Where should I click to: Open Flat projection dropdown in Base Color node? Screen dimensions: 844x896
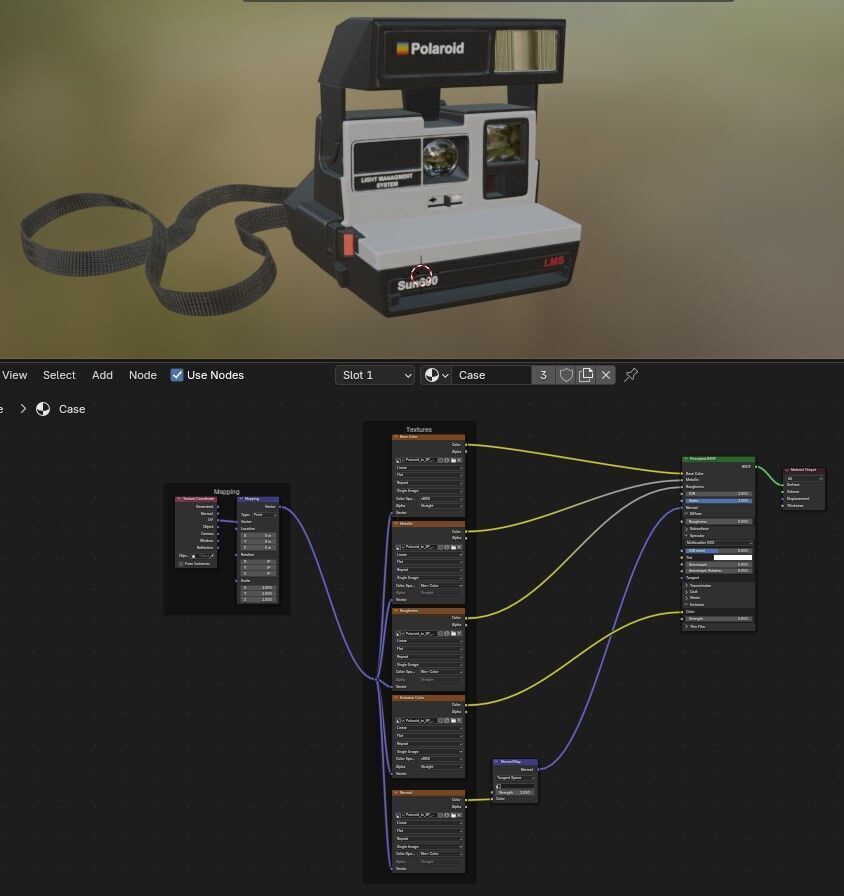tap(429, 474)
